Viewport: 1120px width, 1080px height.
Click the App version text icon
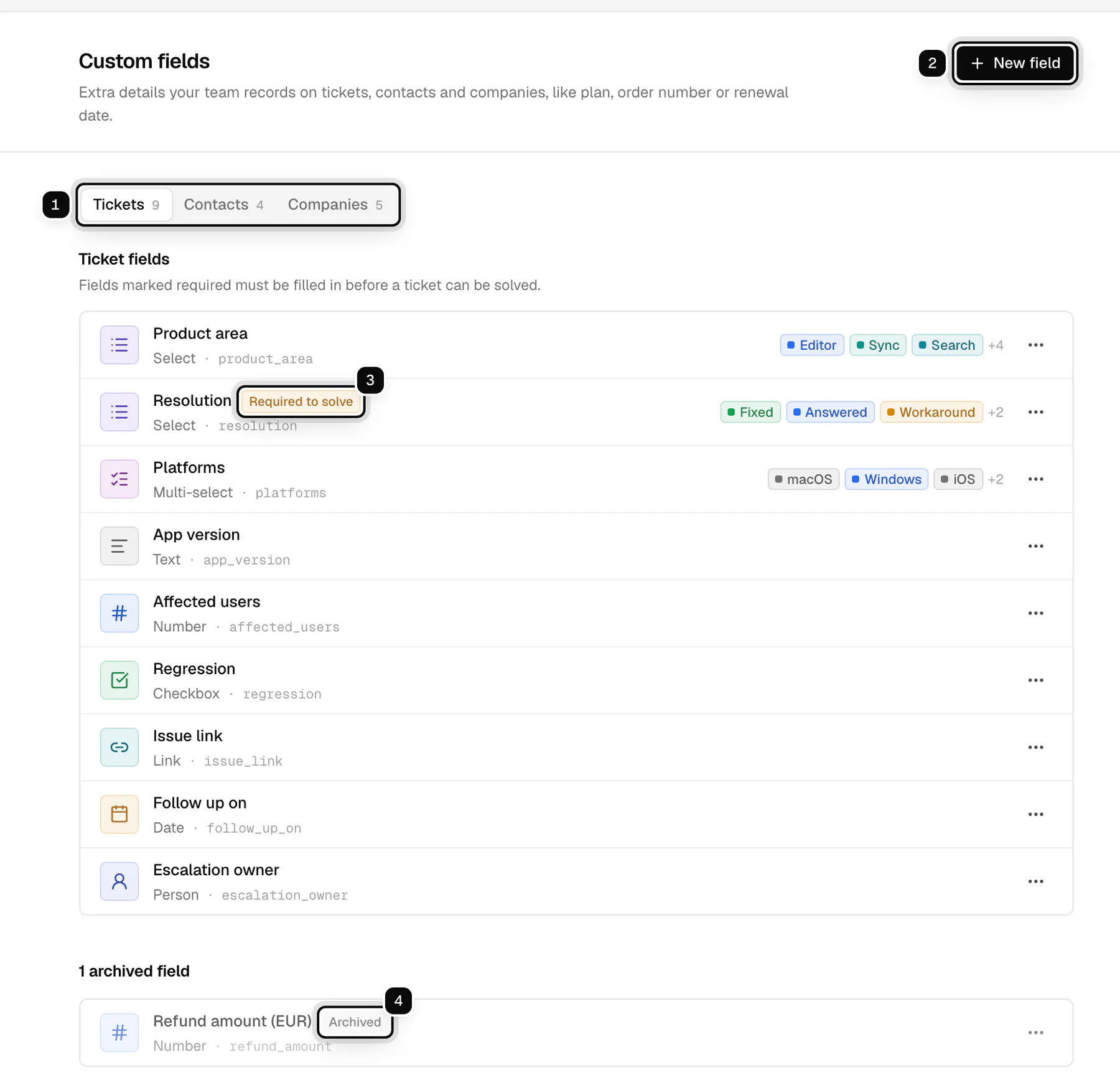click(119, 546)
